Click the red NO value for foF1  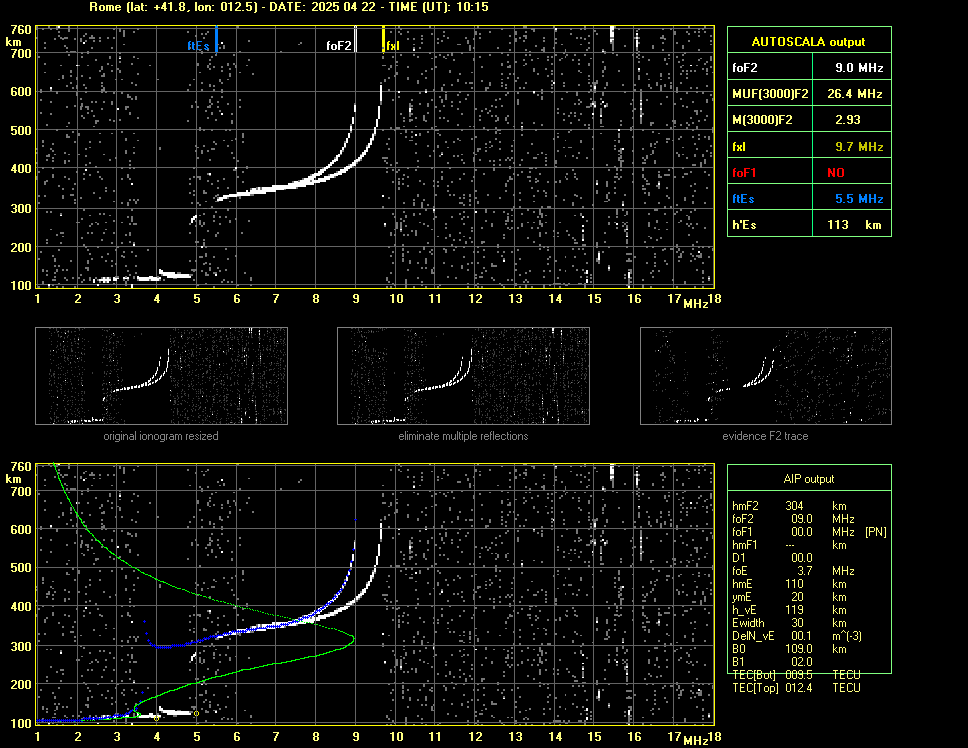tap(836, 173)
